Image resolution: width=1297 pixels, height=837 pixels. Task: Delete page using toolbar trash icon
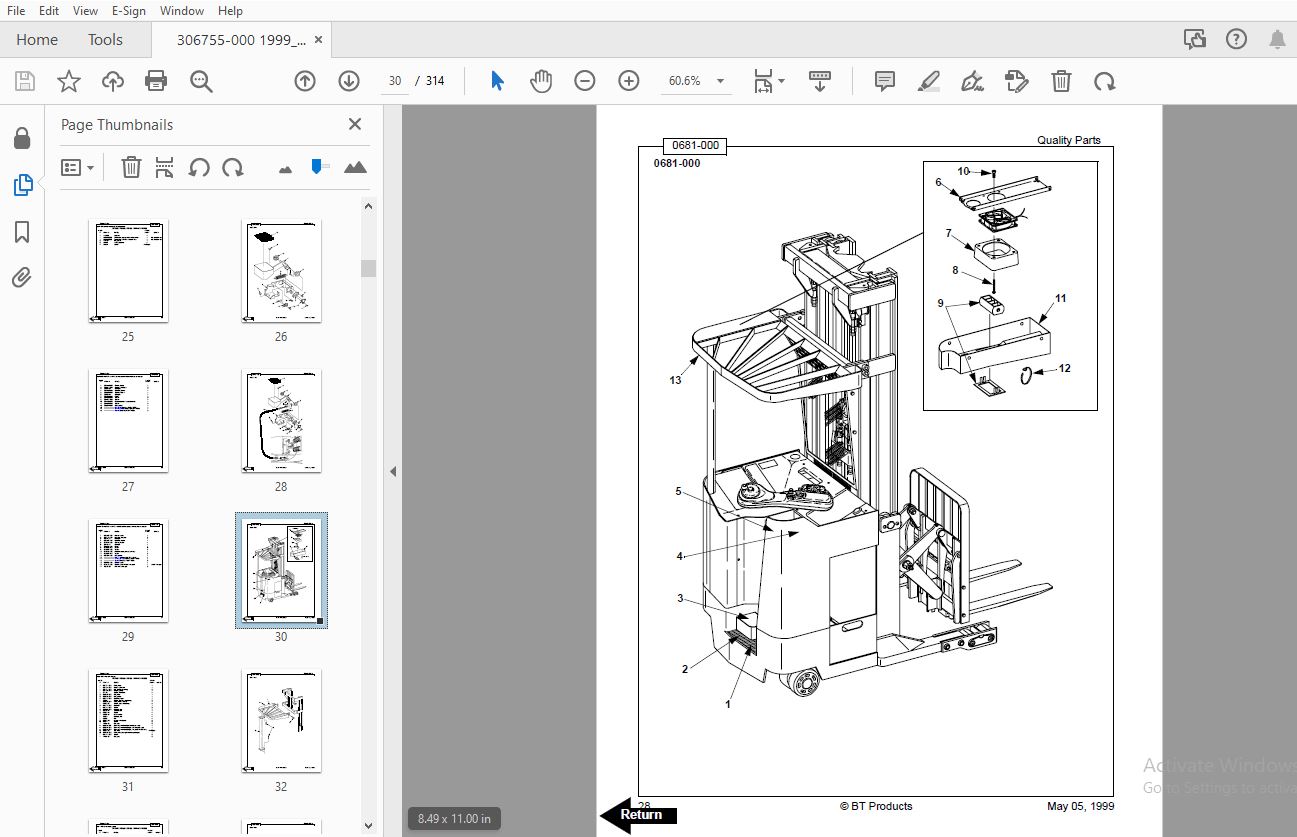pyautogui.click(x=1061, y=81)
